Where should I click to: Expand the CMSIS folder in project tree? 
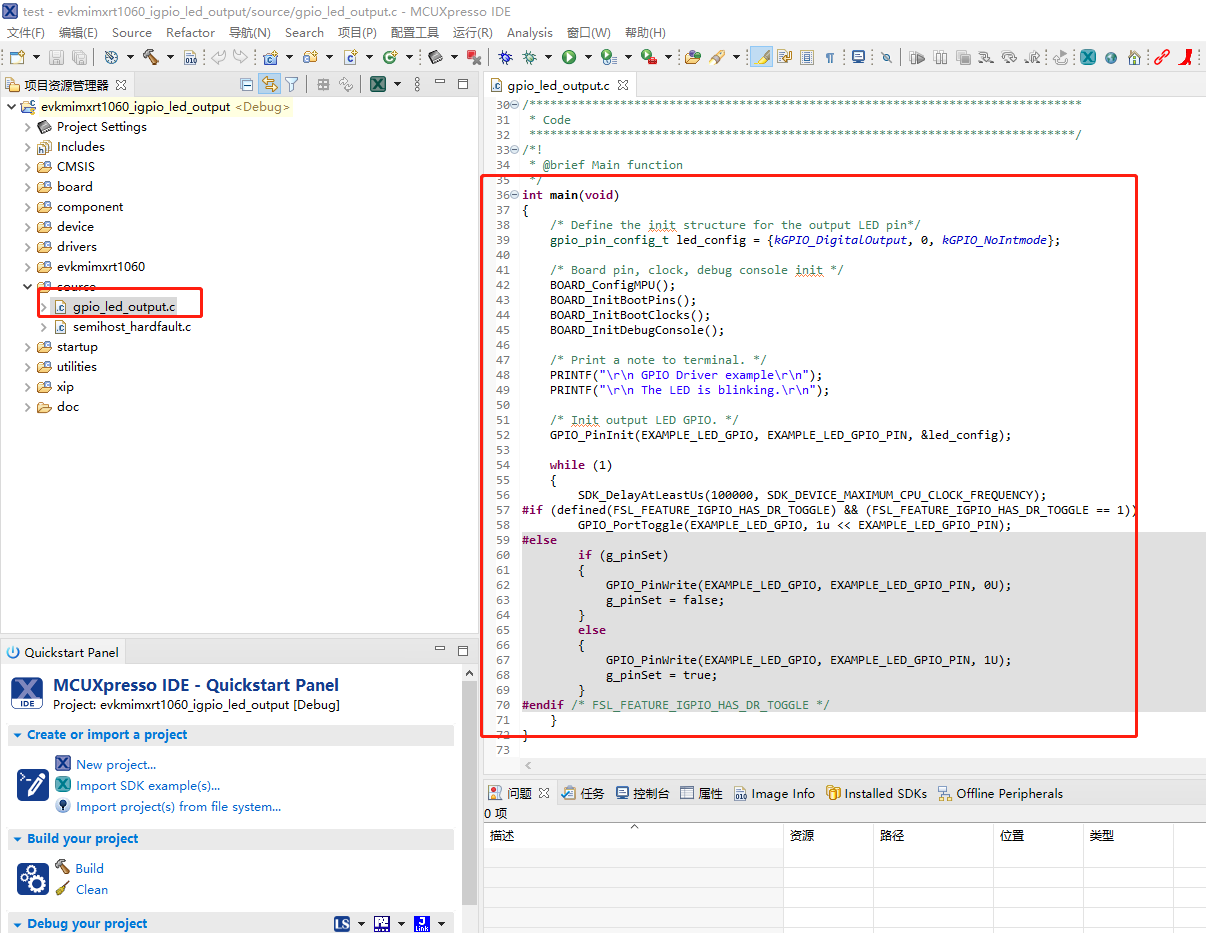click(x=28, y=167)
